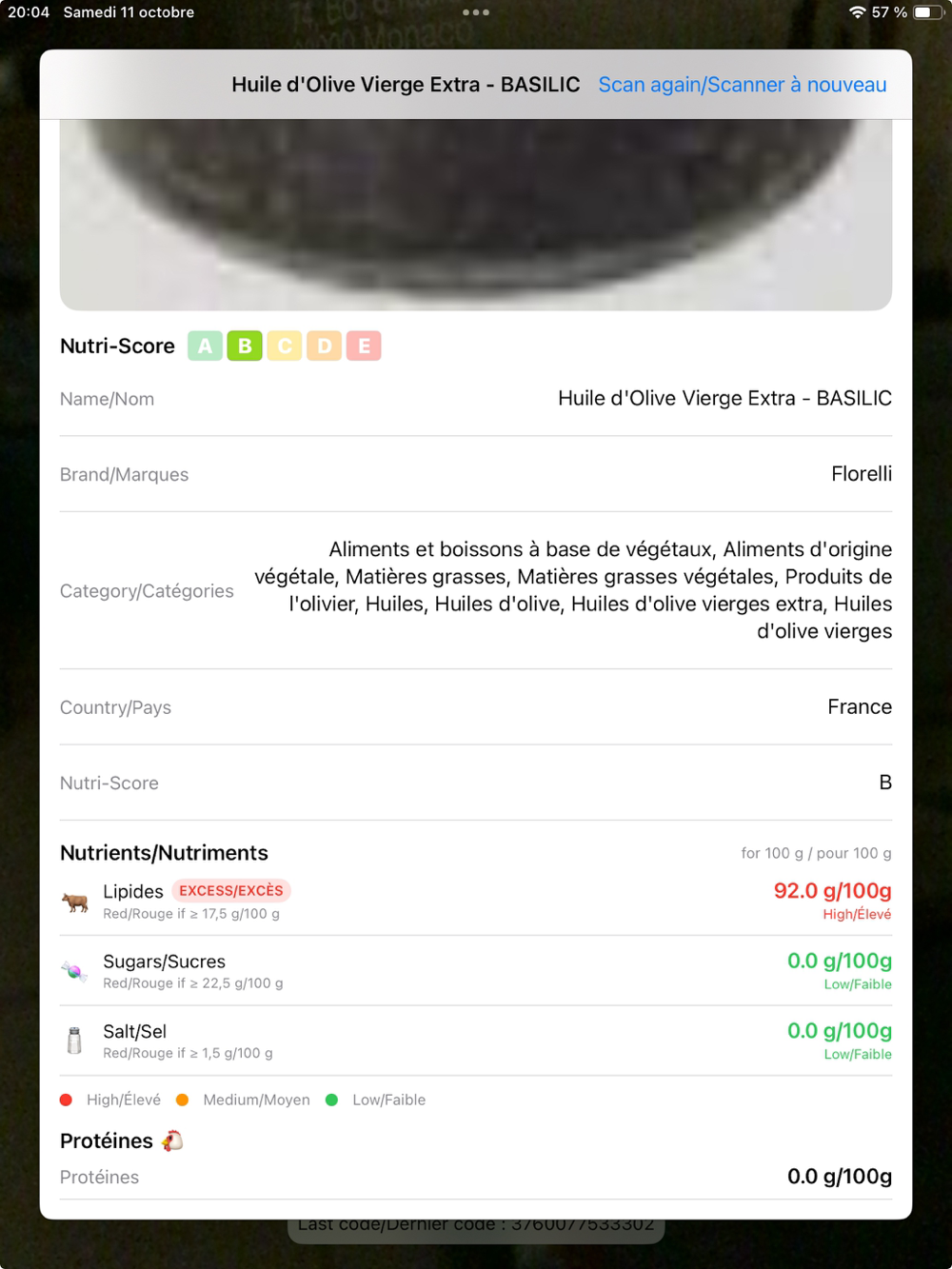Select the green Nutri-Score B badge
The height and width of the screenshot is (1269, 952).
point(245,346)
